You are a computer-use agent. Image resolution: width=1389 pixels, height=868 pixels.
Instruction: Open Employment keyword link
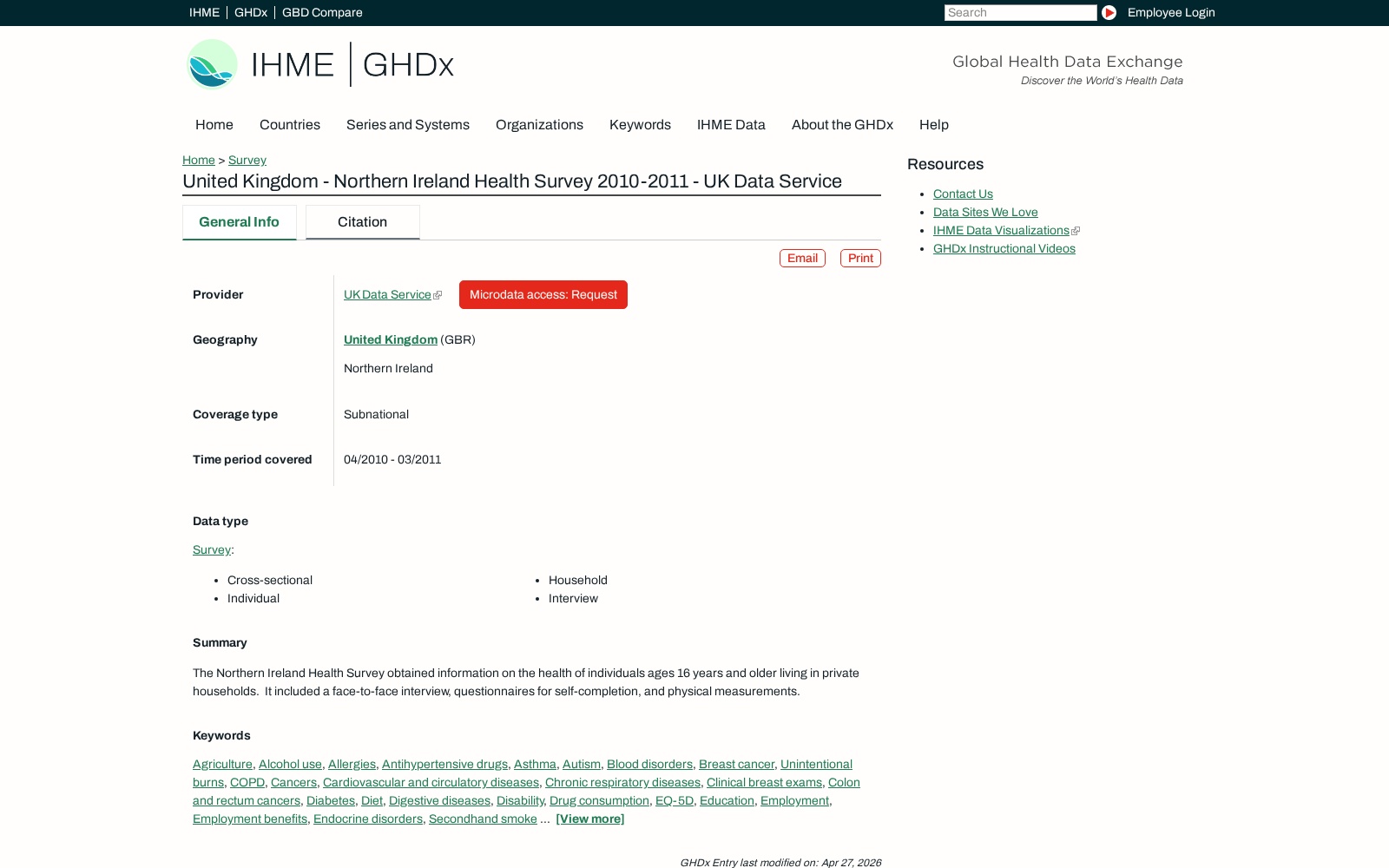pyautogui.click(x=794, y=801)
